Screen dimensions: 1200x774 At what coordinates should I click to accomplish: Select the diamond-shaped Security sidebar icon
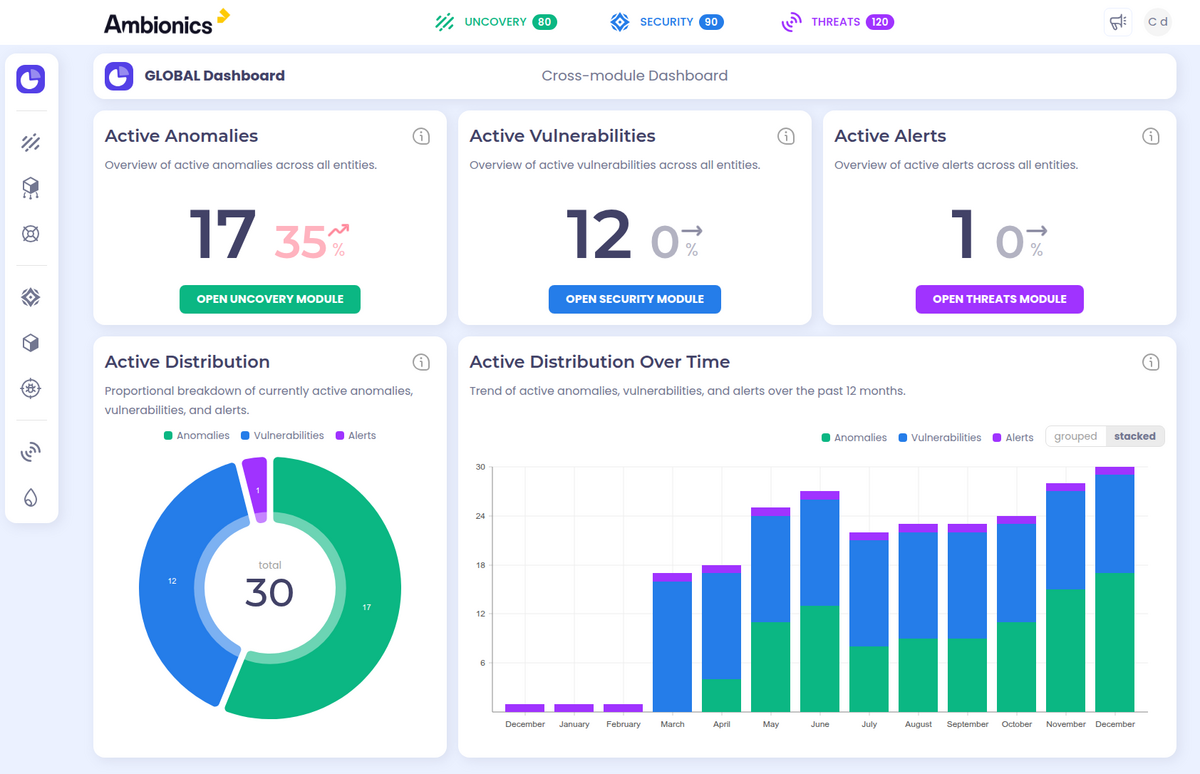[31, 297]
